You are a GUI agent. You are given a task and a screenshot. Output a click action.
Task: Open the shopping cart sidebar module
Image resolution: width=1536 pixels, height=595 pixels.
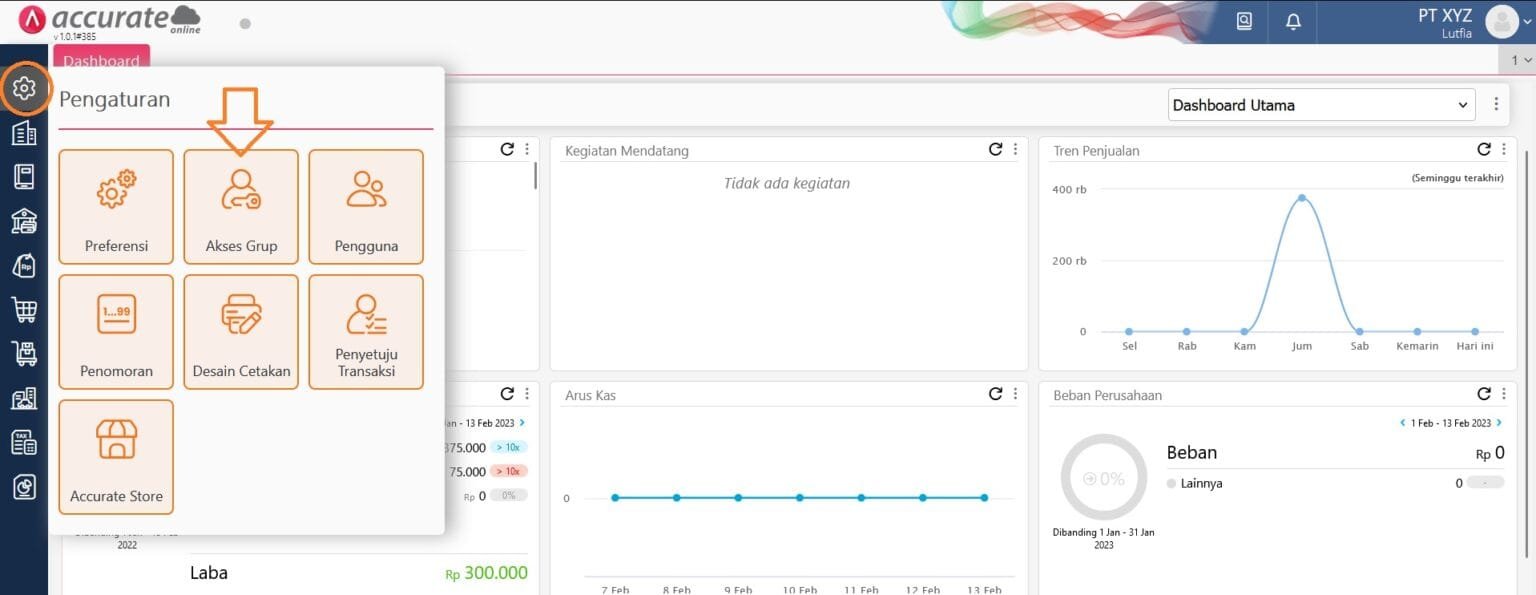click(x=24, y=309)
